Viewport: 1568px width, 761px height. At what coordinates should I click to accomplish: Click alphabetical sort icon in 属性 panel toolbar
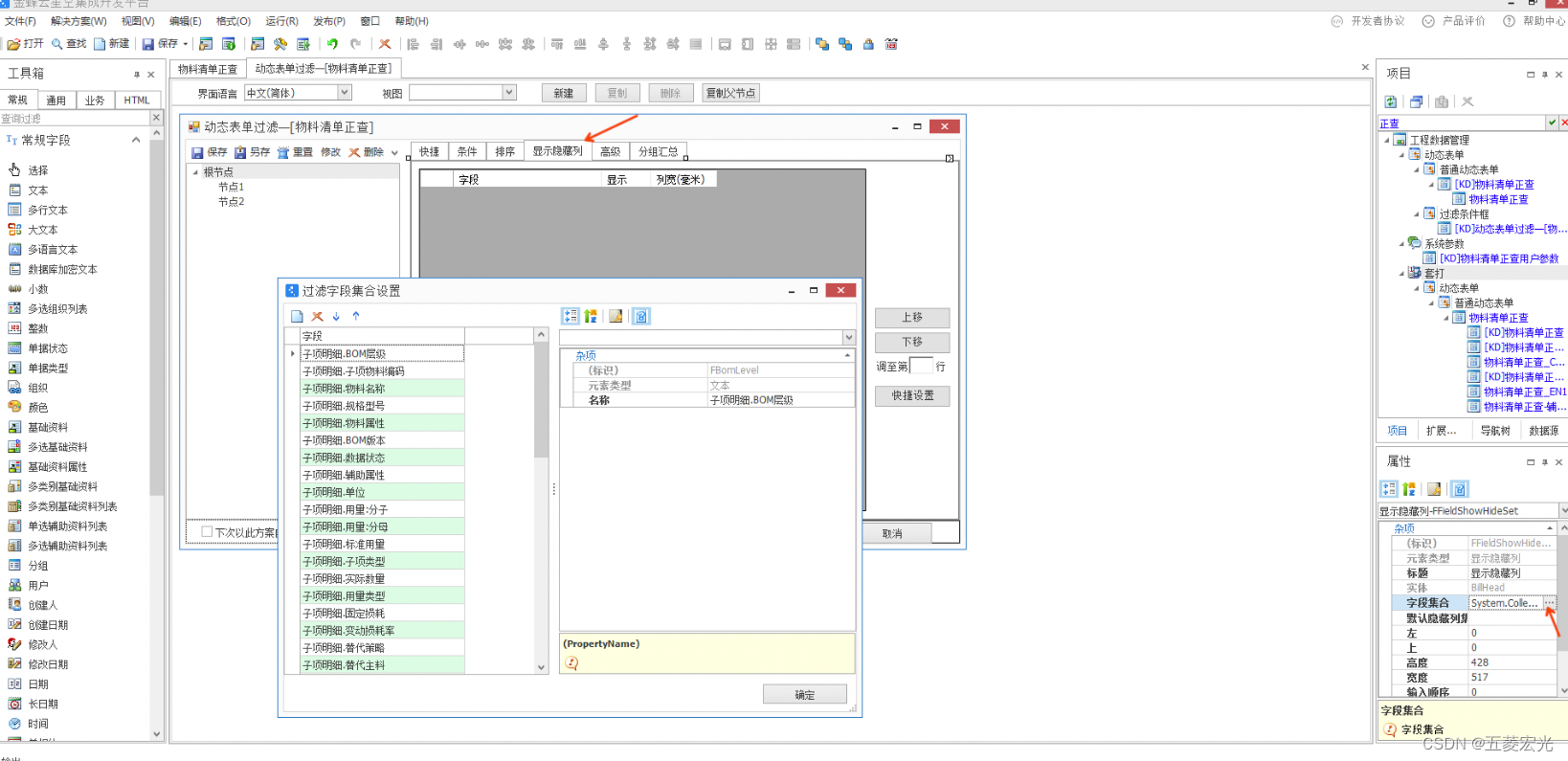coord(1409,489)
